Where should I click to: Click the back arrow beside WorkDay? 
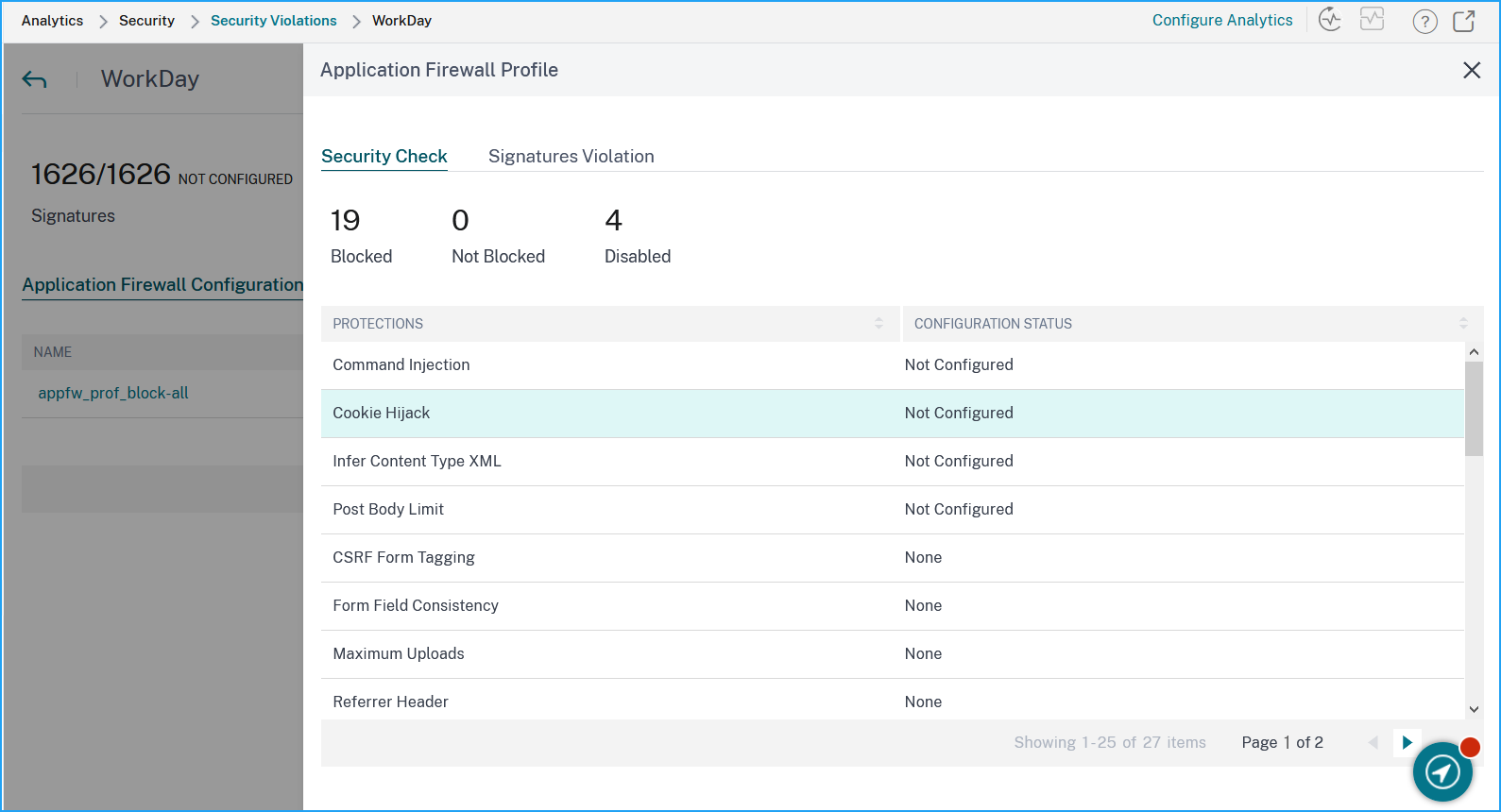35,79
